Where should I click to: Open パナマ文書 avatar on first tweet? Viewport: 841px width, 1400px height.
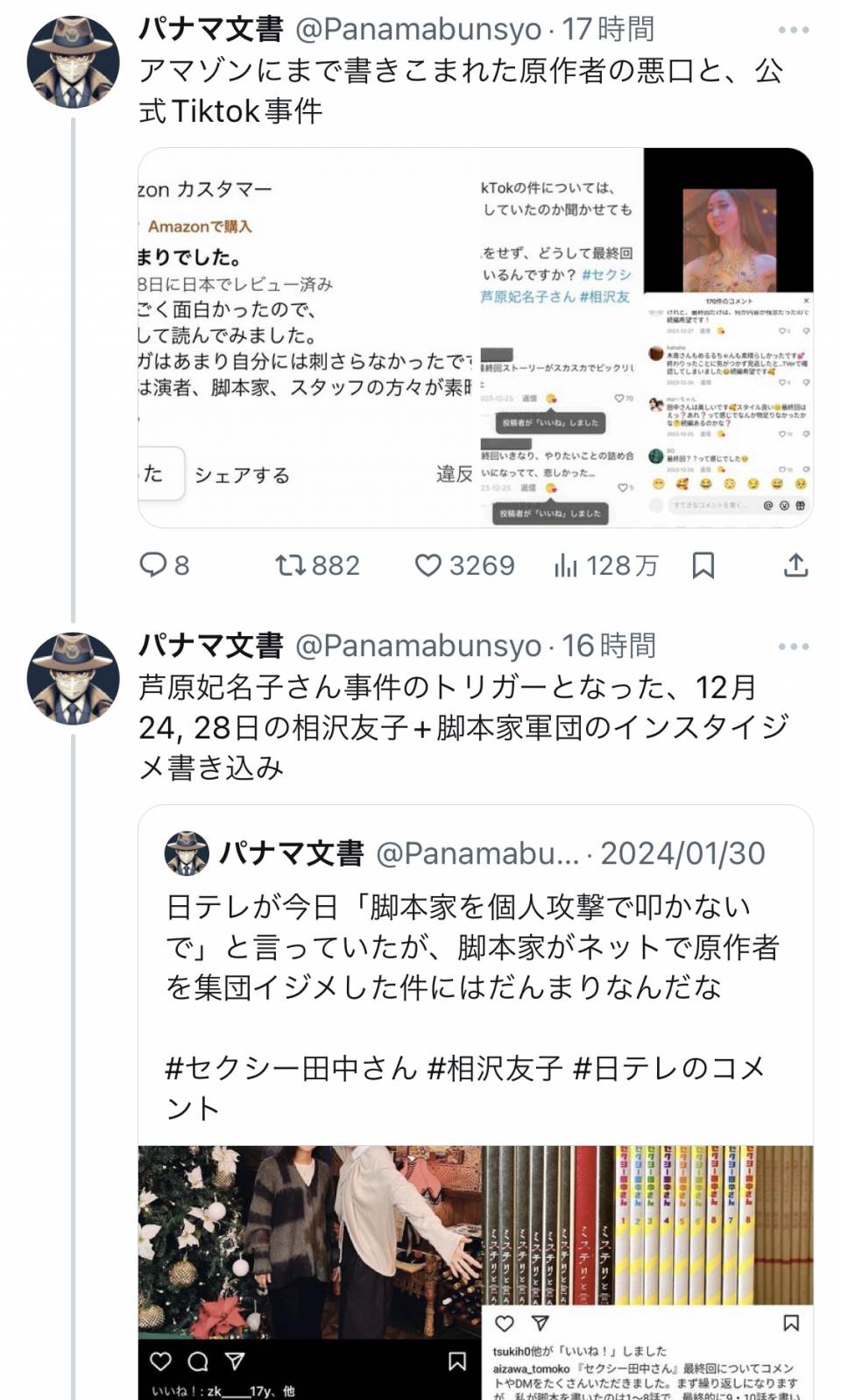coord(73,61)
